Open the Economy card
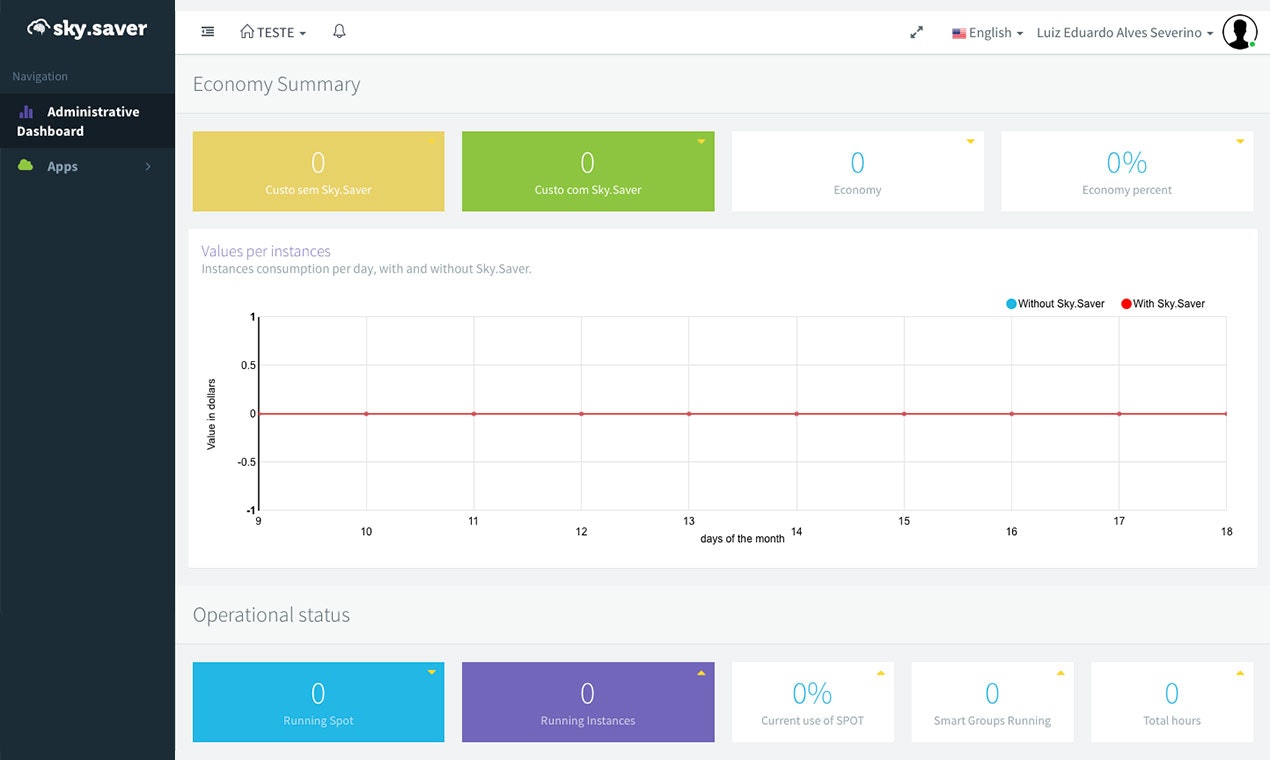The height and width of the screenshot is (760, 1270). pos(857,171)
